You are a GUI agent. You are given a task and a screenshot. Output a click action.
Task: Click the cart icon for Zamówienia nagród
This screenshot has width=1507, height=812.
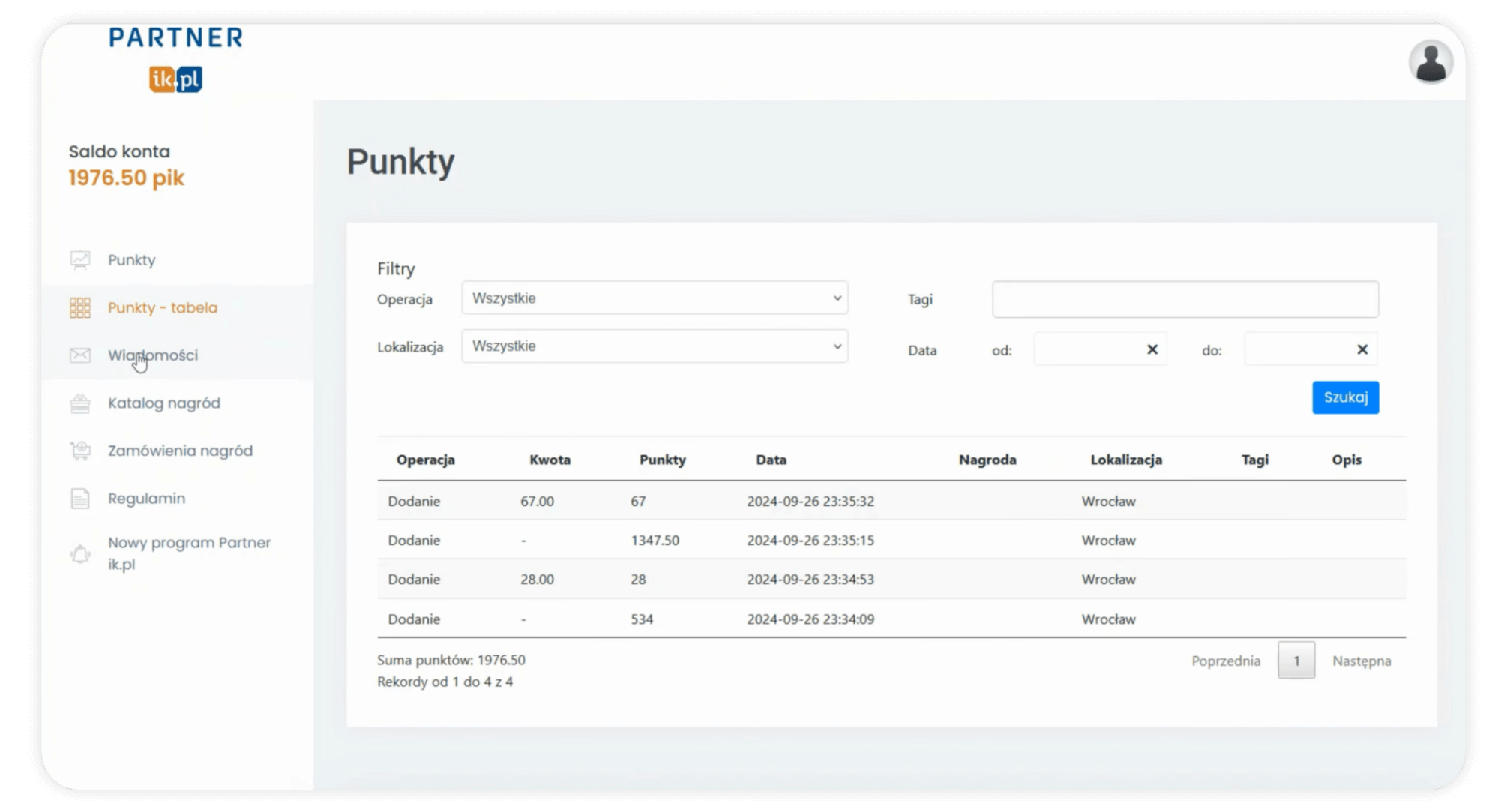pyautogui.click(x=80, y=451)
